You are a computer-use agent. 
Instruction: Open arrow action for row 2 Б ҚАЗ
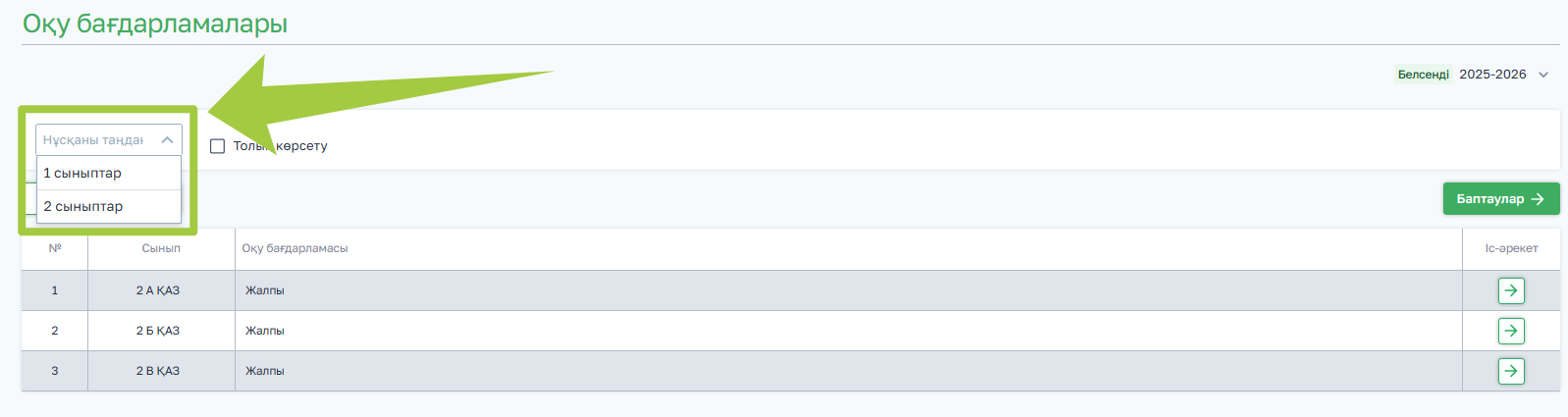(x=1510, y=331)
